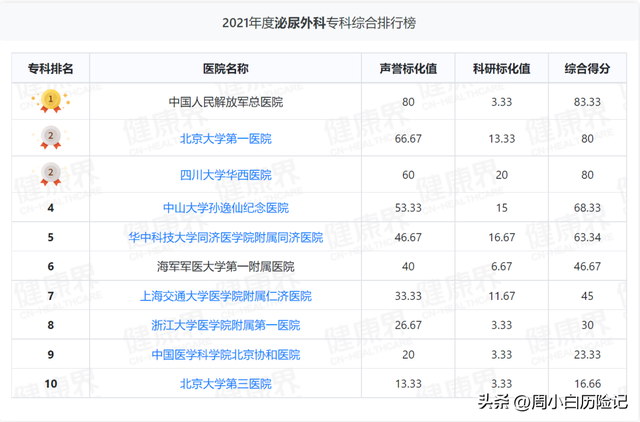This screenshot has height=422, width=640.
Task: Click total score 16.66
Action: click(x=587, y=384)
